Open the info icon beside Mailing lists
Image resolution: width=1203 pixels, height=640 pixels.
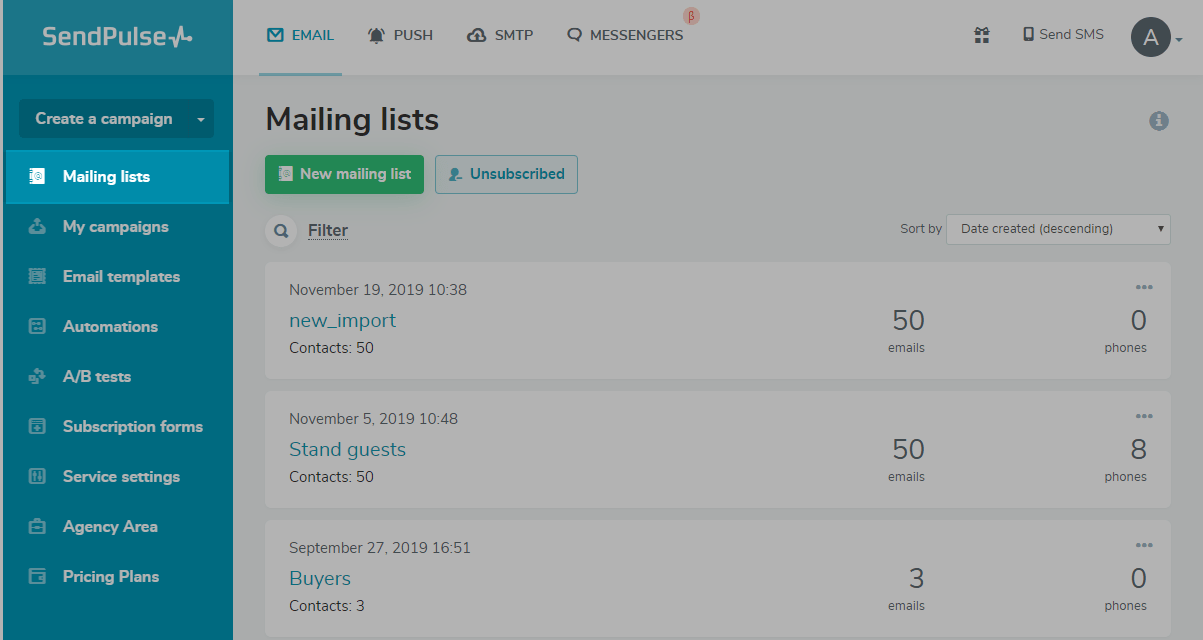1159,121
